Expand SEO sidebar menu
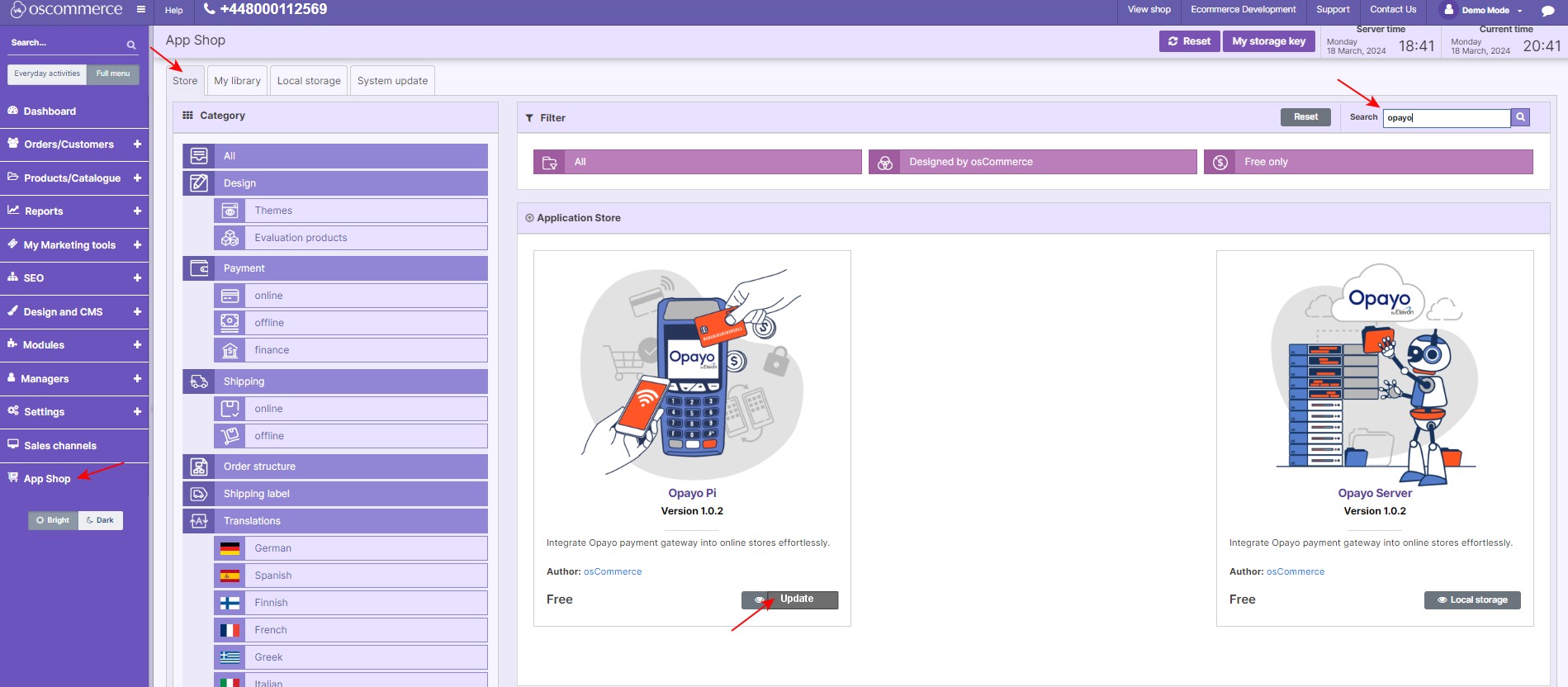Image resolution: width=1568 pixels, height=687 pixels. click(x=137, y=277)
